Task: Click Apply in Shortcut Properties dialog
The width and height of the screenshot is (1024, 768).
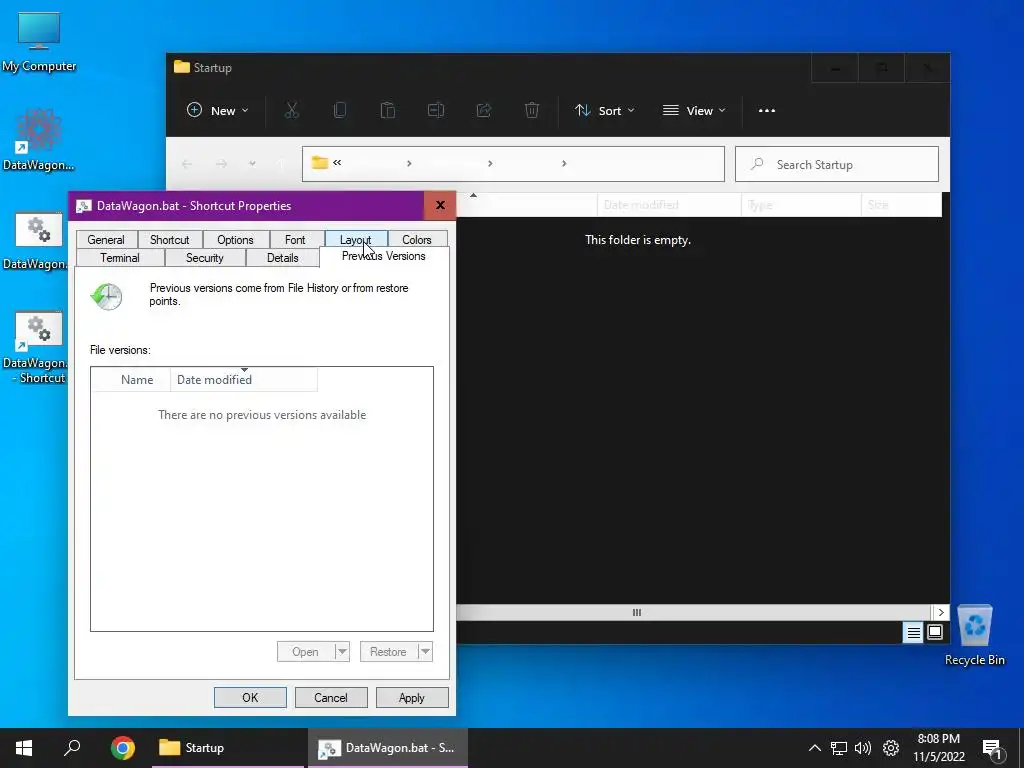Action: [412, 697]
